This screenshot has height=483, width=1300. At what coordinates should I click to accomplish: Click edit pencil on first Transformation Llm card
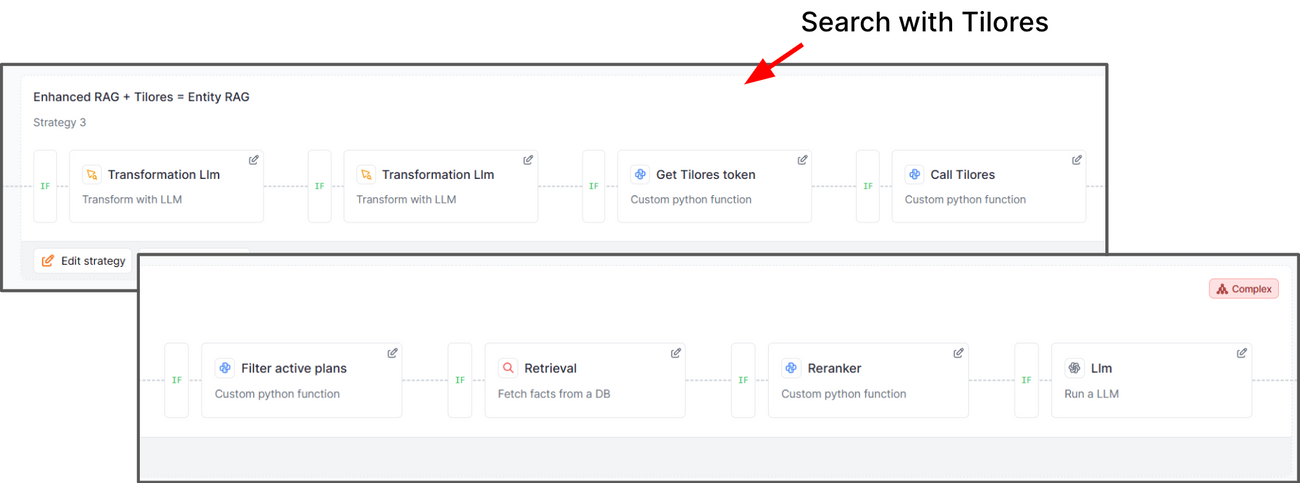point(254,160)
